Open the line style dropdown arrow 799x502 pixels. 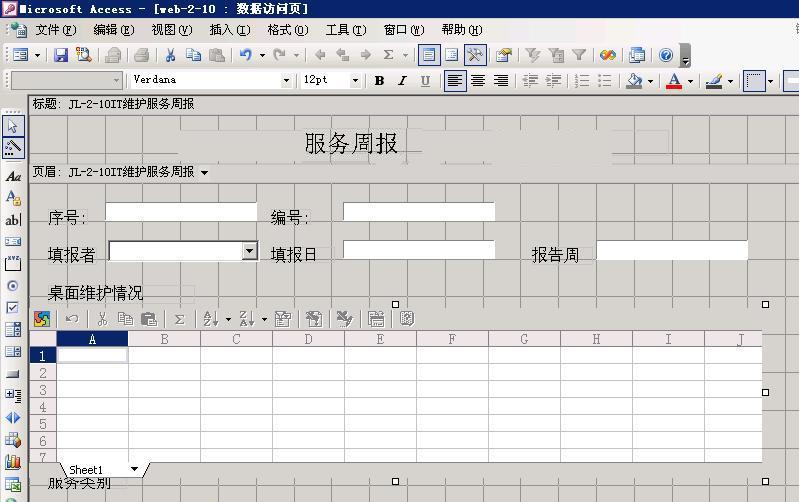[770, 81]
